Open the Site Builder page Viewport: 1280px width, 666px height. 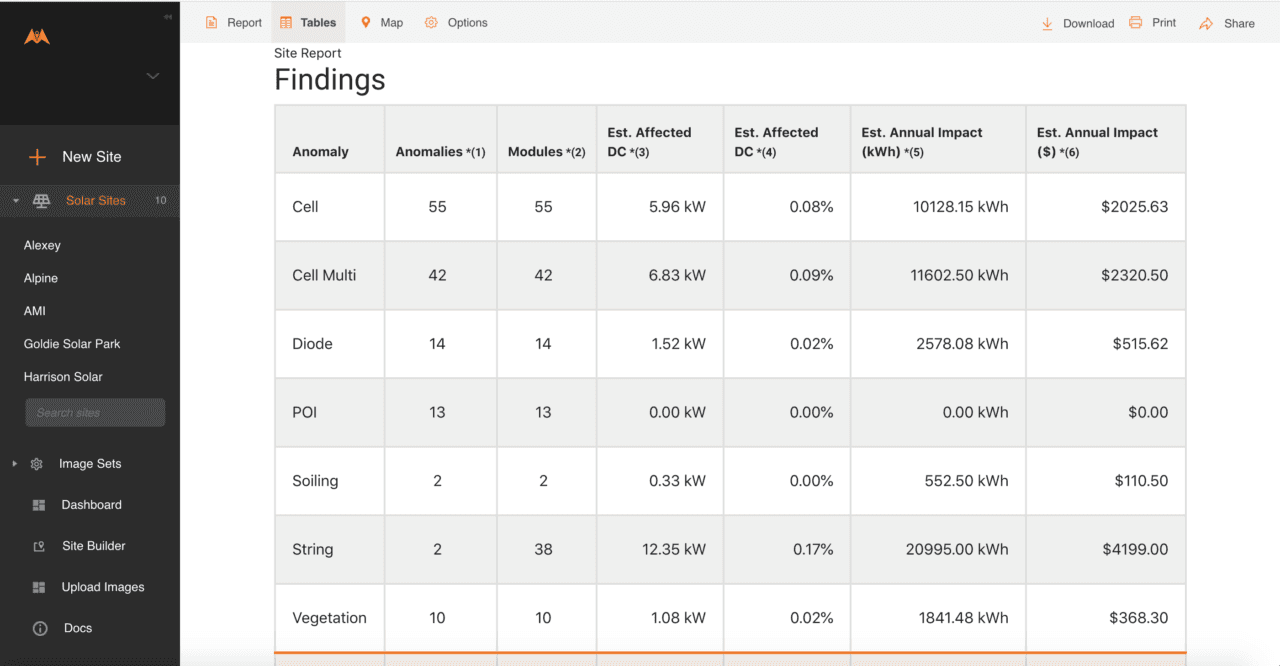(x=94, y=546)
